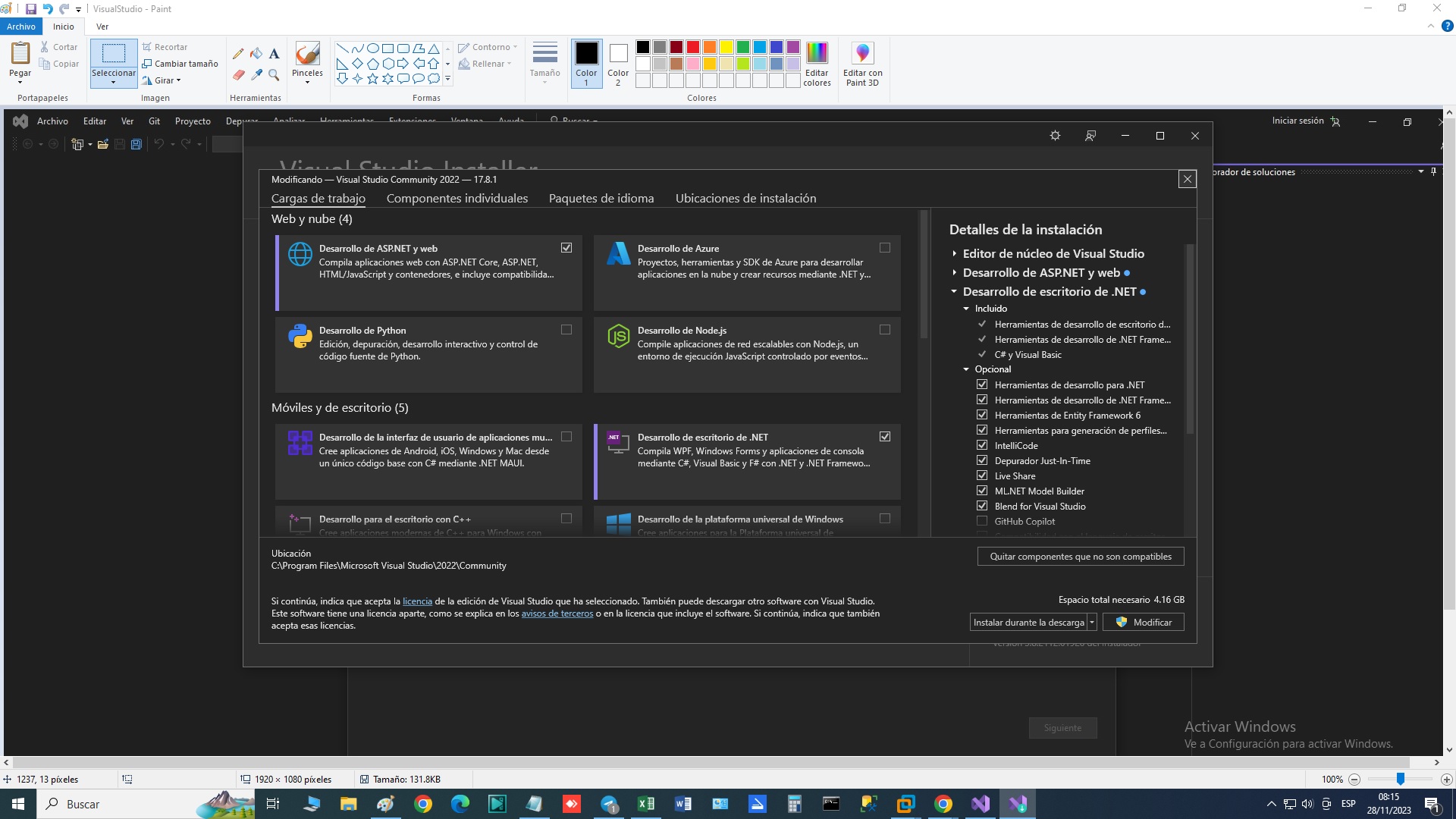Click the Undo arrow in Paint title bar
The width and height of the screenshot is (1456, 819).
pos(48,9)
